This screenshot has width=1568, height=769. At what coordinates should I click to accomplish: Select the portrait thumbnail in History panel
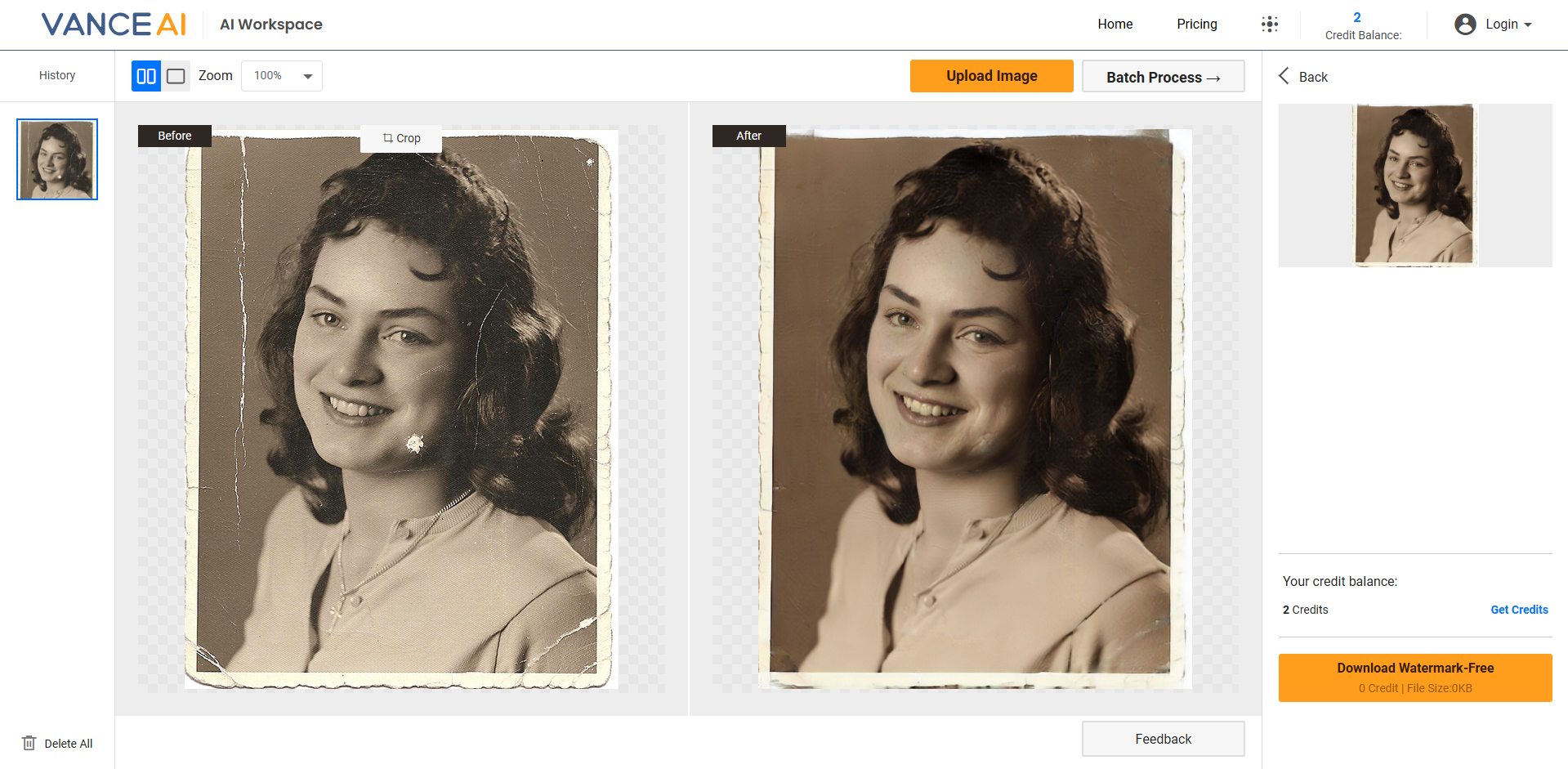(56, 159)
